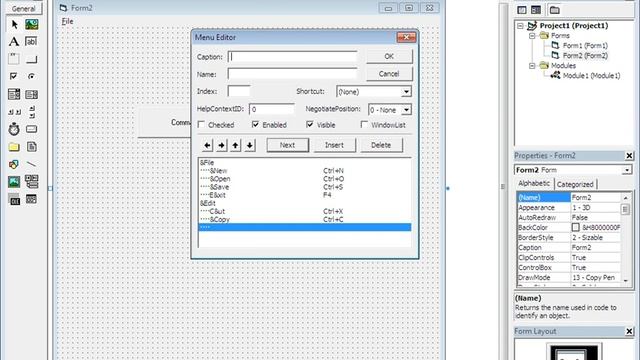The height and width of the screenshot is (360, 640).
Task: Select the DriveListBox control tool
Action: click(x=31, y=129)
